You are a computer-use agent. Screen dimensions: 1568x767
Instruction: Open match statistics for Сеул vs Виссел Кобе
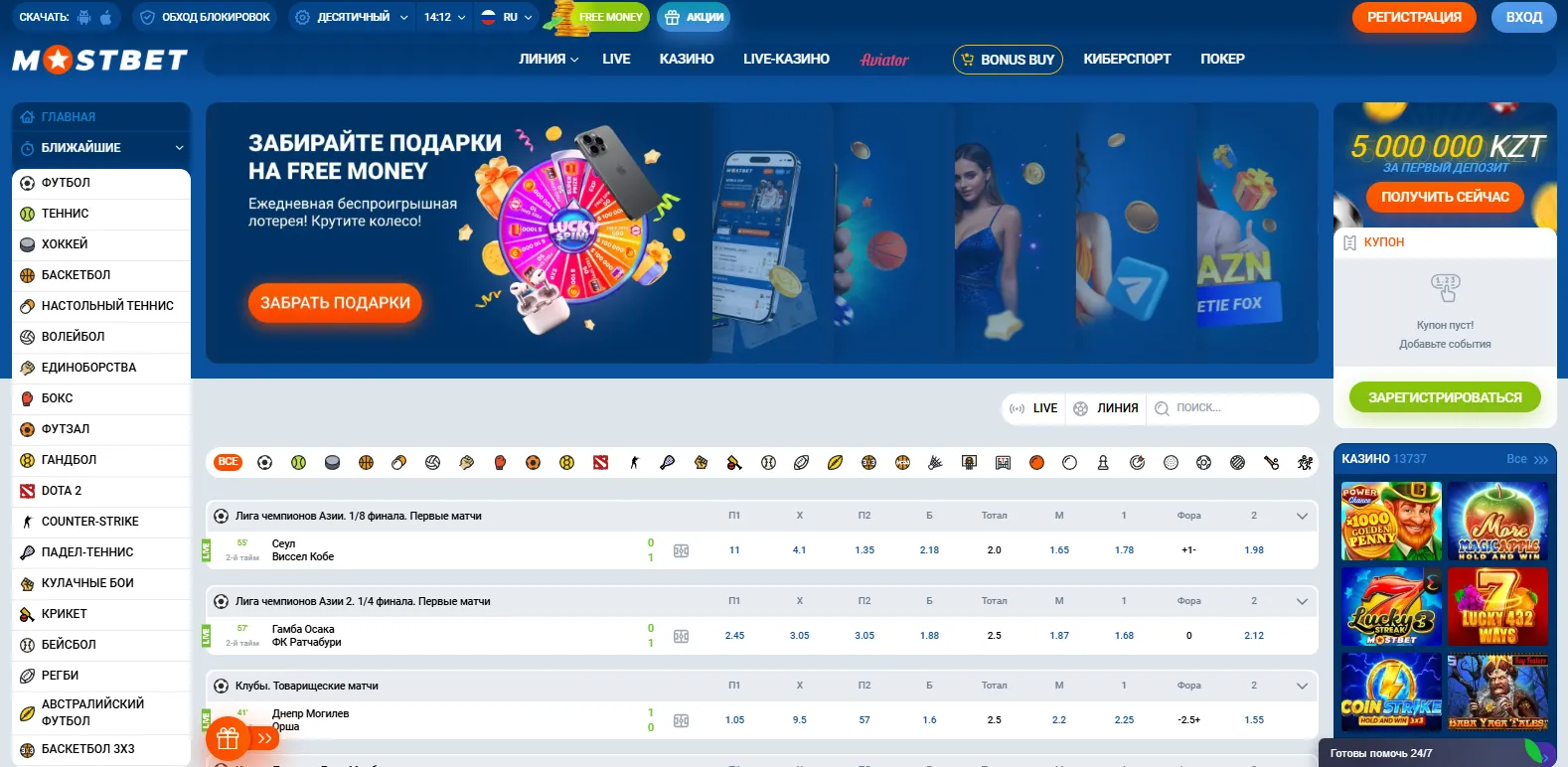[x=681, y=550]
